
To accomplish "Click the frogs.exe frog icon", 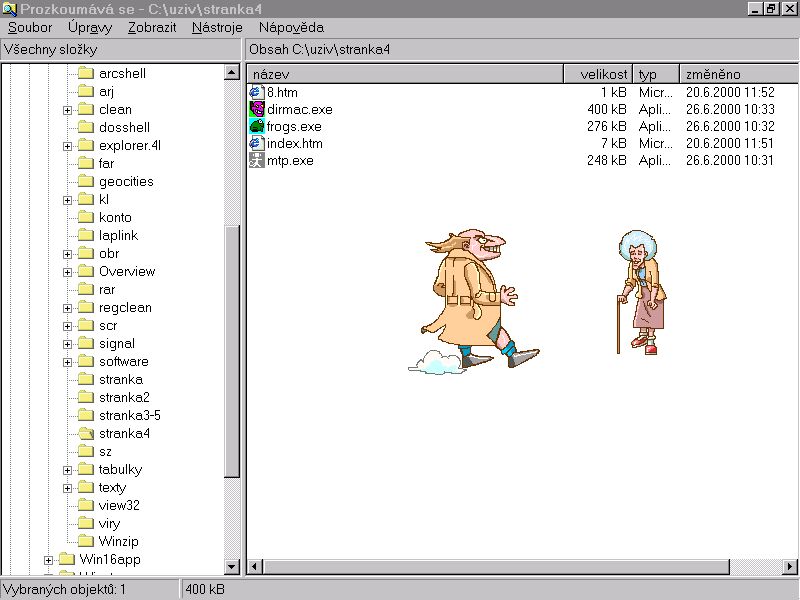I will click(x=257, y=126).
